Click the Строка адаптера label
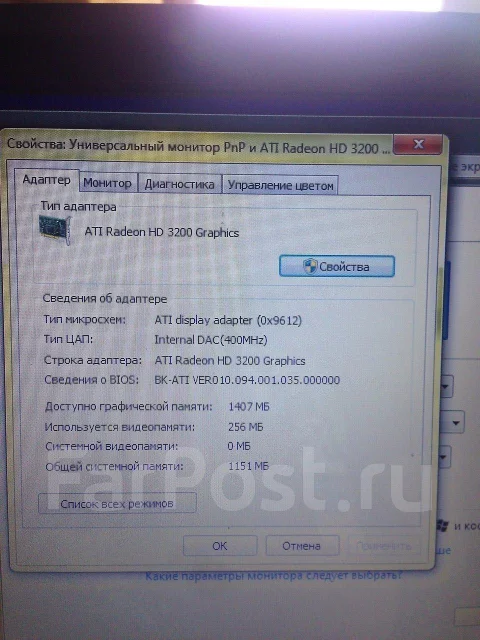The width and height of the screenshot is (480, 640). [x=93, y=360]
